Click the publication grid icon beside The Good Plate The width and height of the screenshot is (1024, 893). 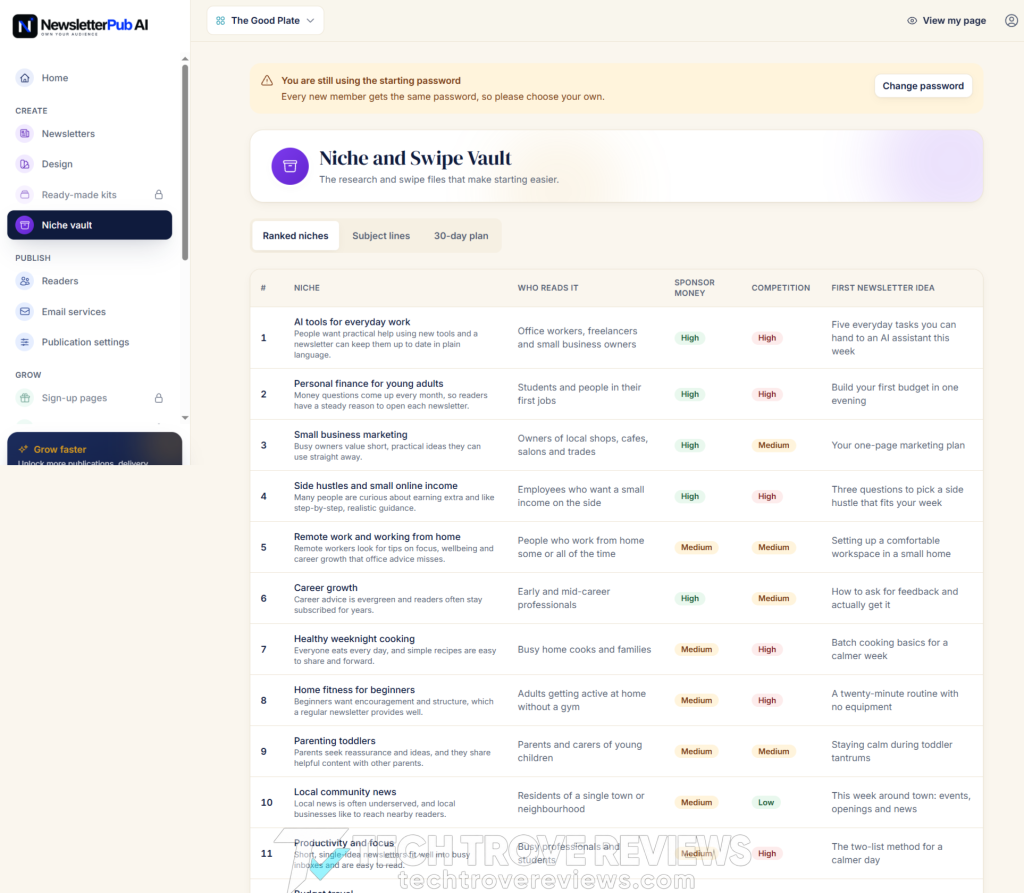click(x=221, y=21)
